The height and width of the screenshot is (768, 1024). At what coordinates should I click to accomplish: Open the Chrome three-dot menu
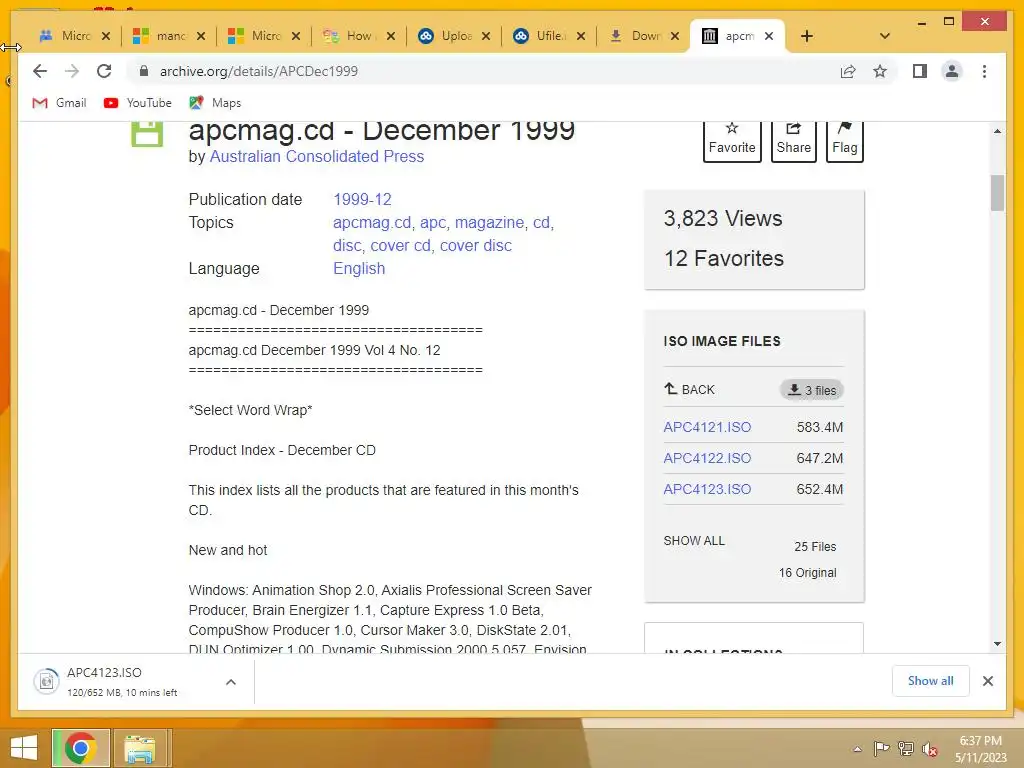[984, 71]
